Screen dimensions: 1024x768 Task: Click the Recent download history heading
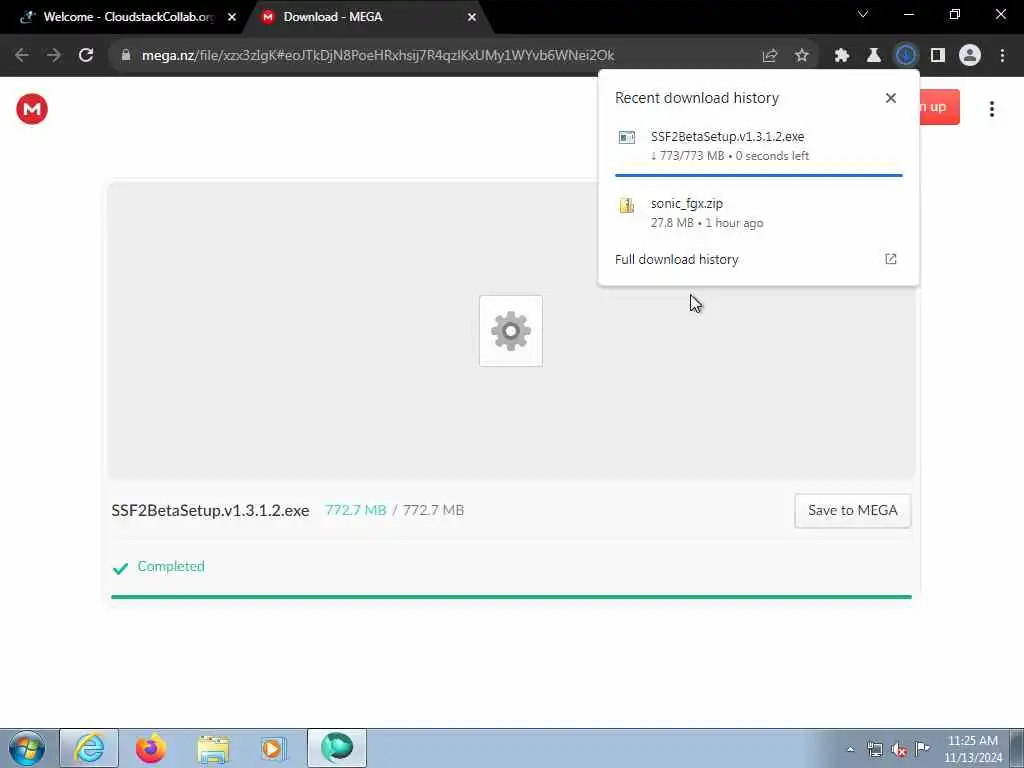click(697, 98)
